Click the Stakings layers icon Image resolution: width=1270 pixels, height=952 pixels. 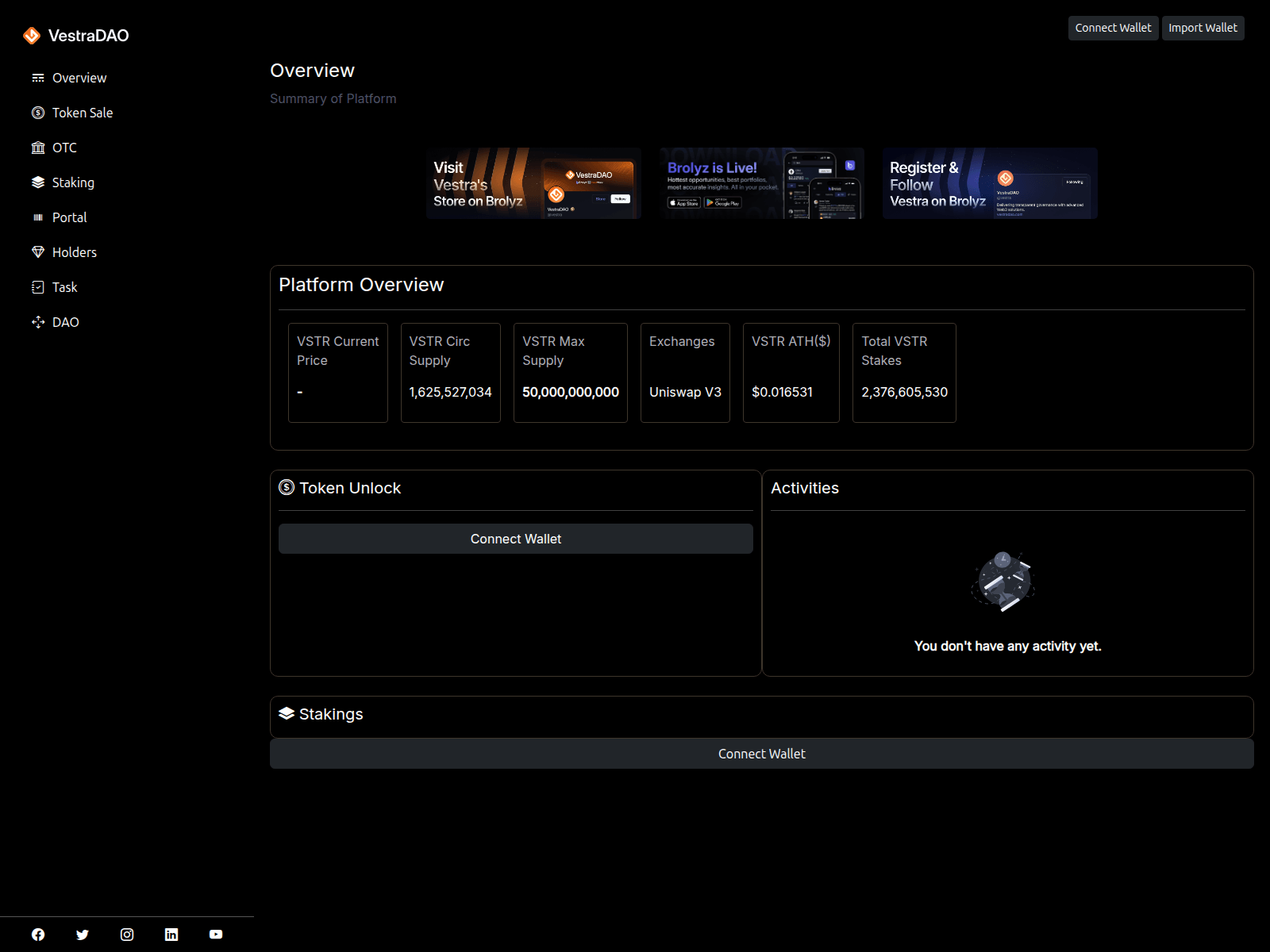tap(287, 713)
